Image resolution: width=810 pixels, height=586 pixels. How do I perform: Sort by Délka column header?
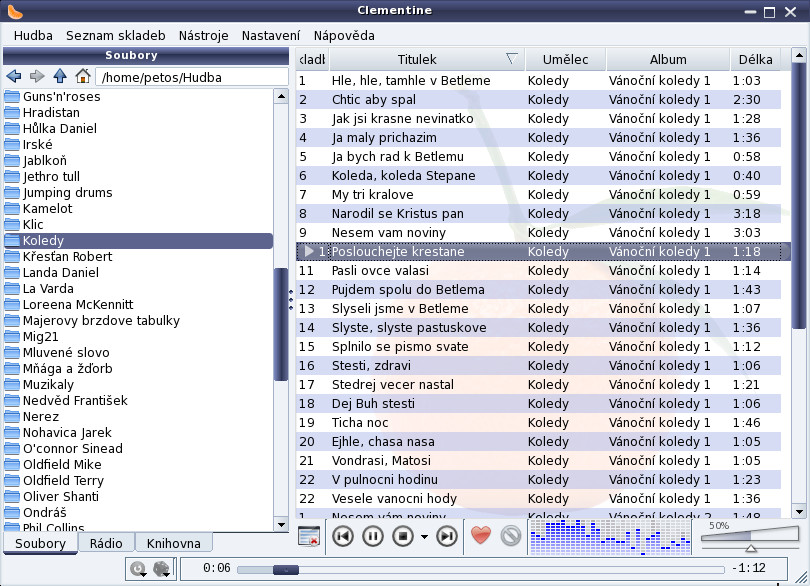pyautogui.click(x=755, y=59)
